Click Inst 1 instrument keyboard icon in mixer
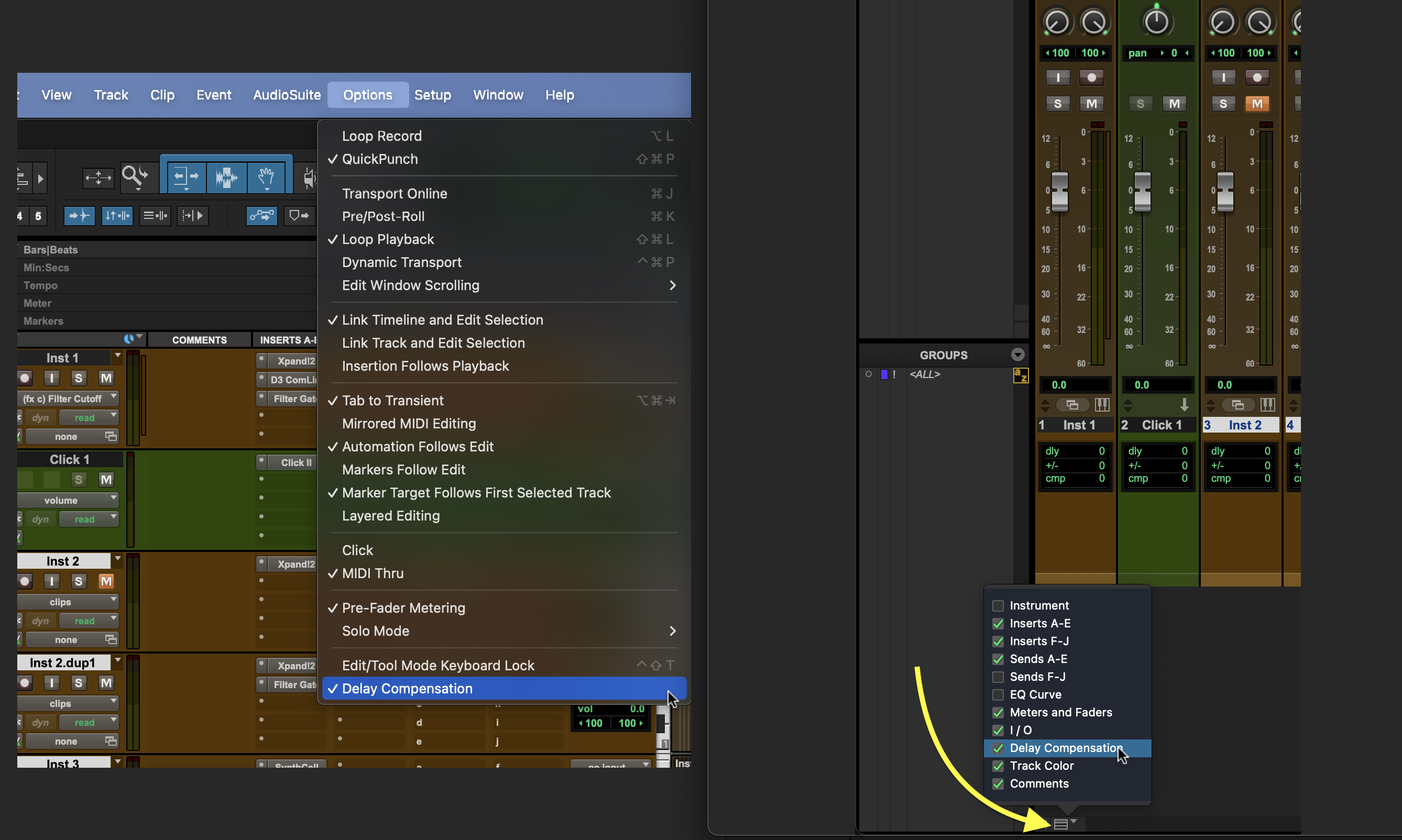 point(1102,405)
